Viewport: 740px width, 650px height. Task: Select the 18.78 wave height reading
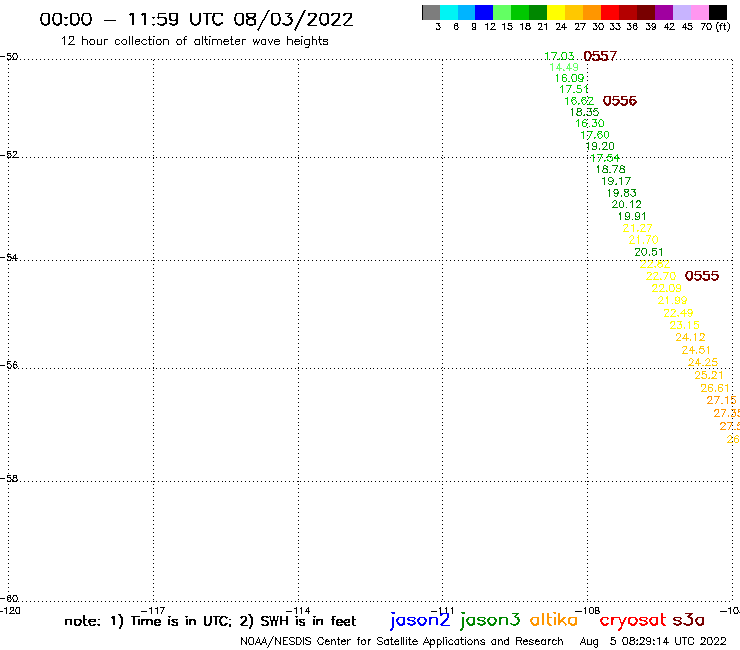click(611, 169)
